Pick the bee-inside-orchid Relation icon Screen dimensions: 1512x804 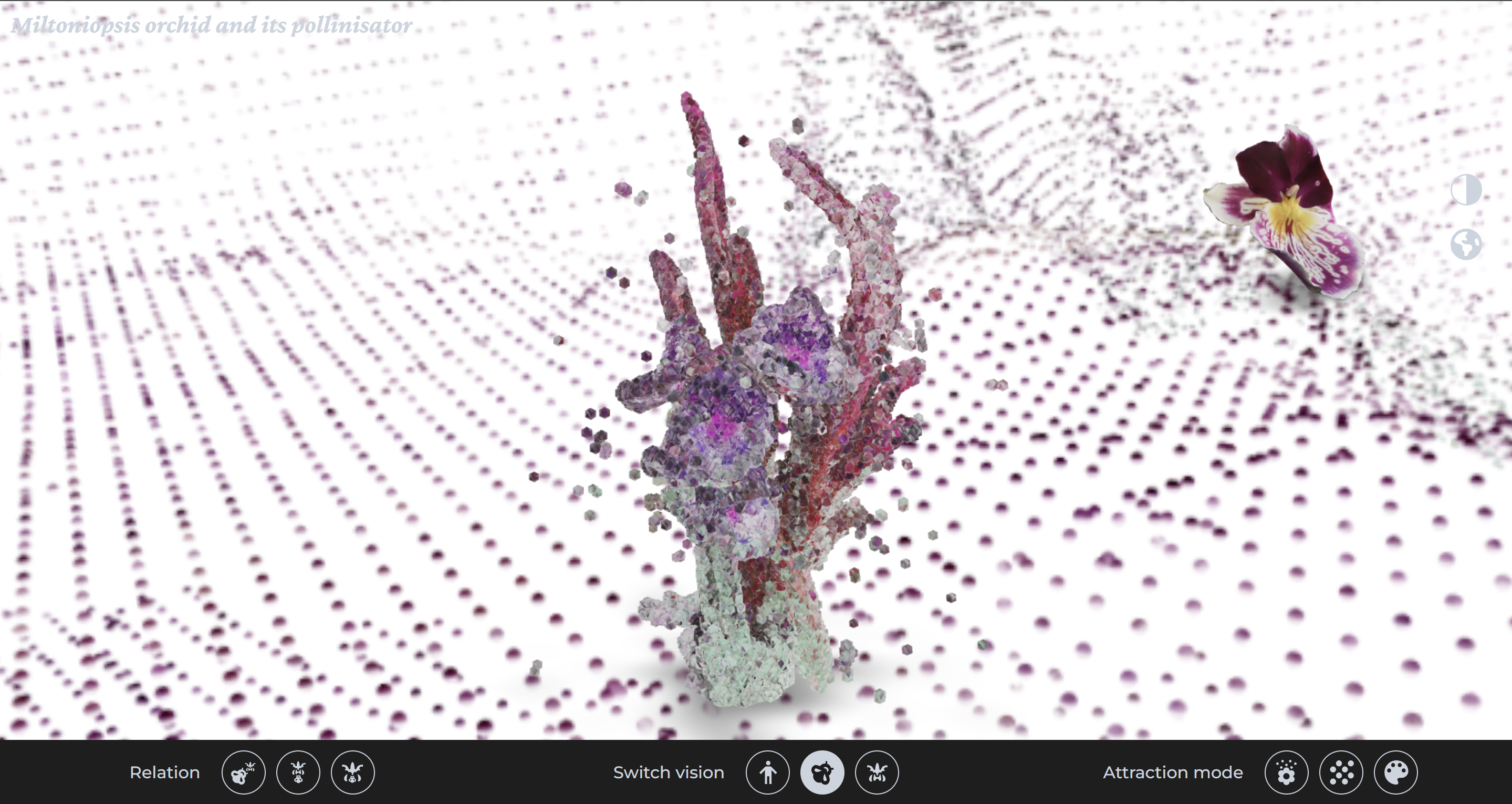[x=352, y=772]
